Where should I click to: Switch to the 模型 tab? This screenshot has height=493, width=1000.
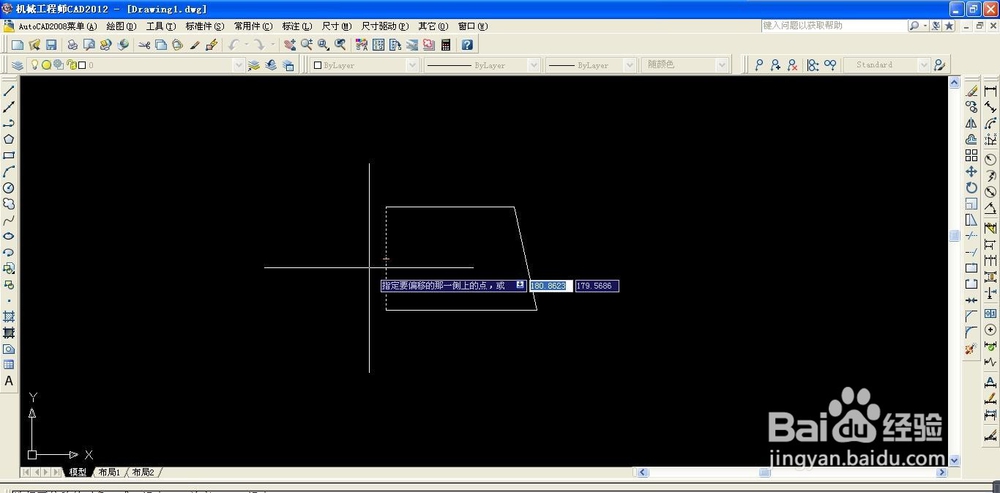[x=78, y=473]
